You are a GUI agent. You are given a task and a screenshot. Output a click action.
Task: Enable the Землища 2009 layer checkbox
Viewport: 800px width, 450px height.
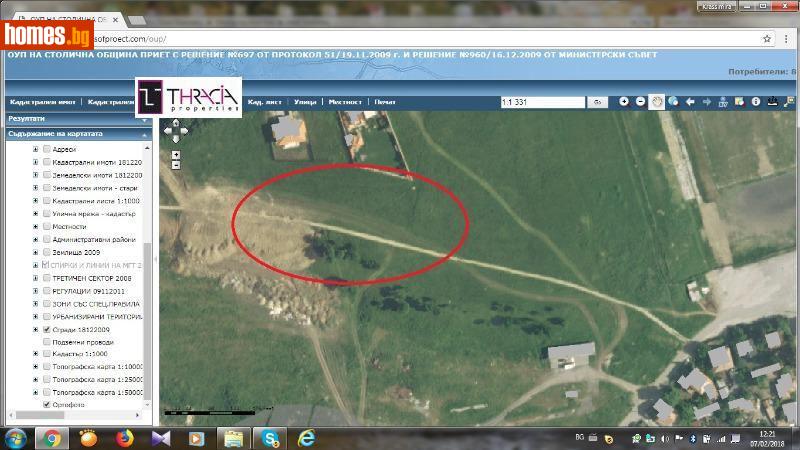(47, 252)
